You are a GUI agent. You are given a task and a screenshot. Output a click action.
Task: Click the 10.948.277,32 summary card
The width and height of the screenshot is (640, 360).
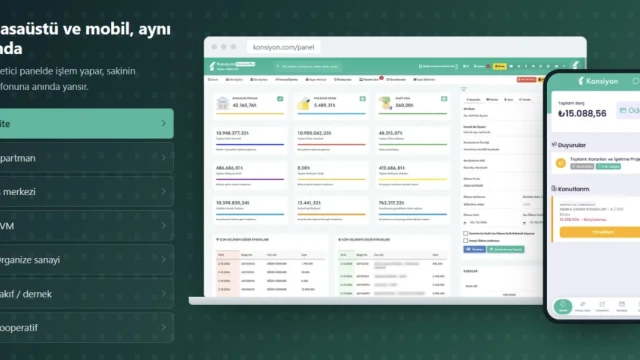tap(250, 141)
